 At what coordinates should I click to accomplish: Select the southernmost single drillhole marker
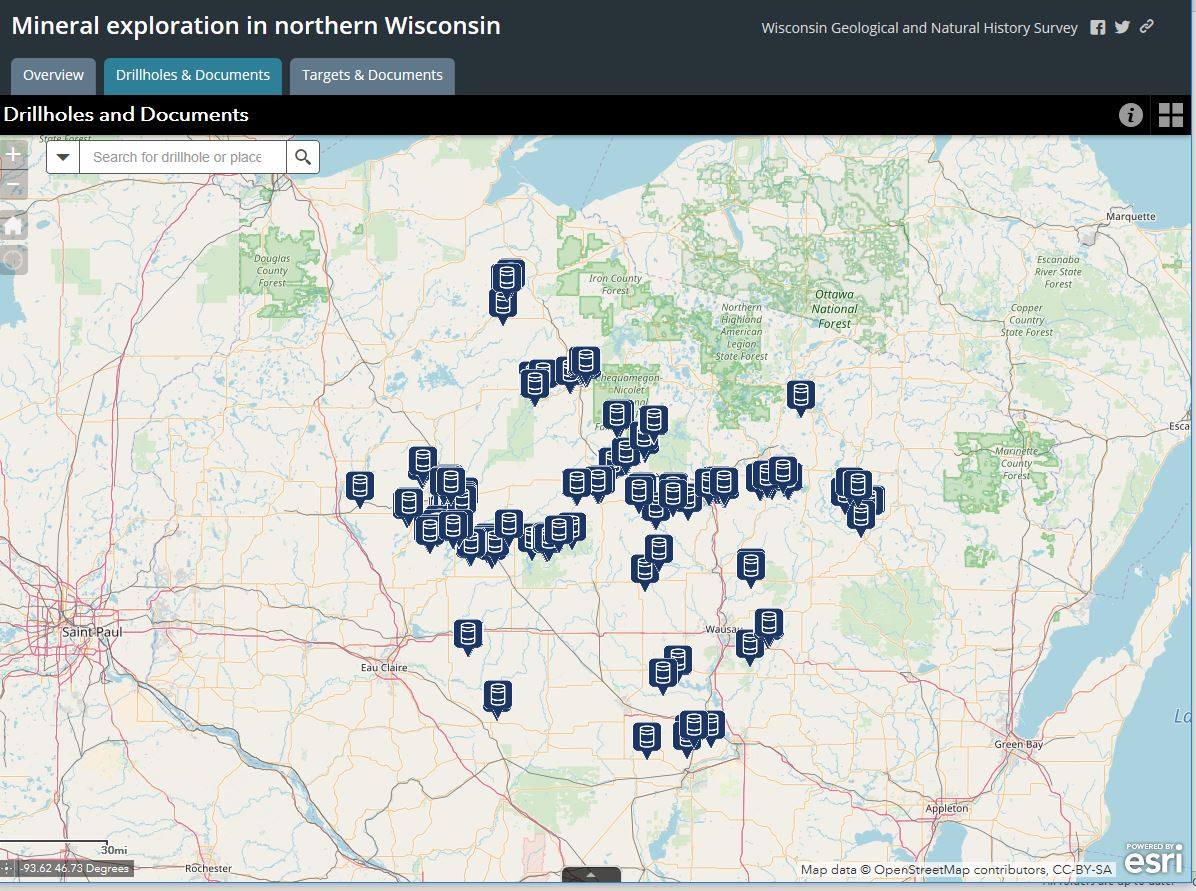[x=647, y=739]
